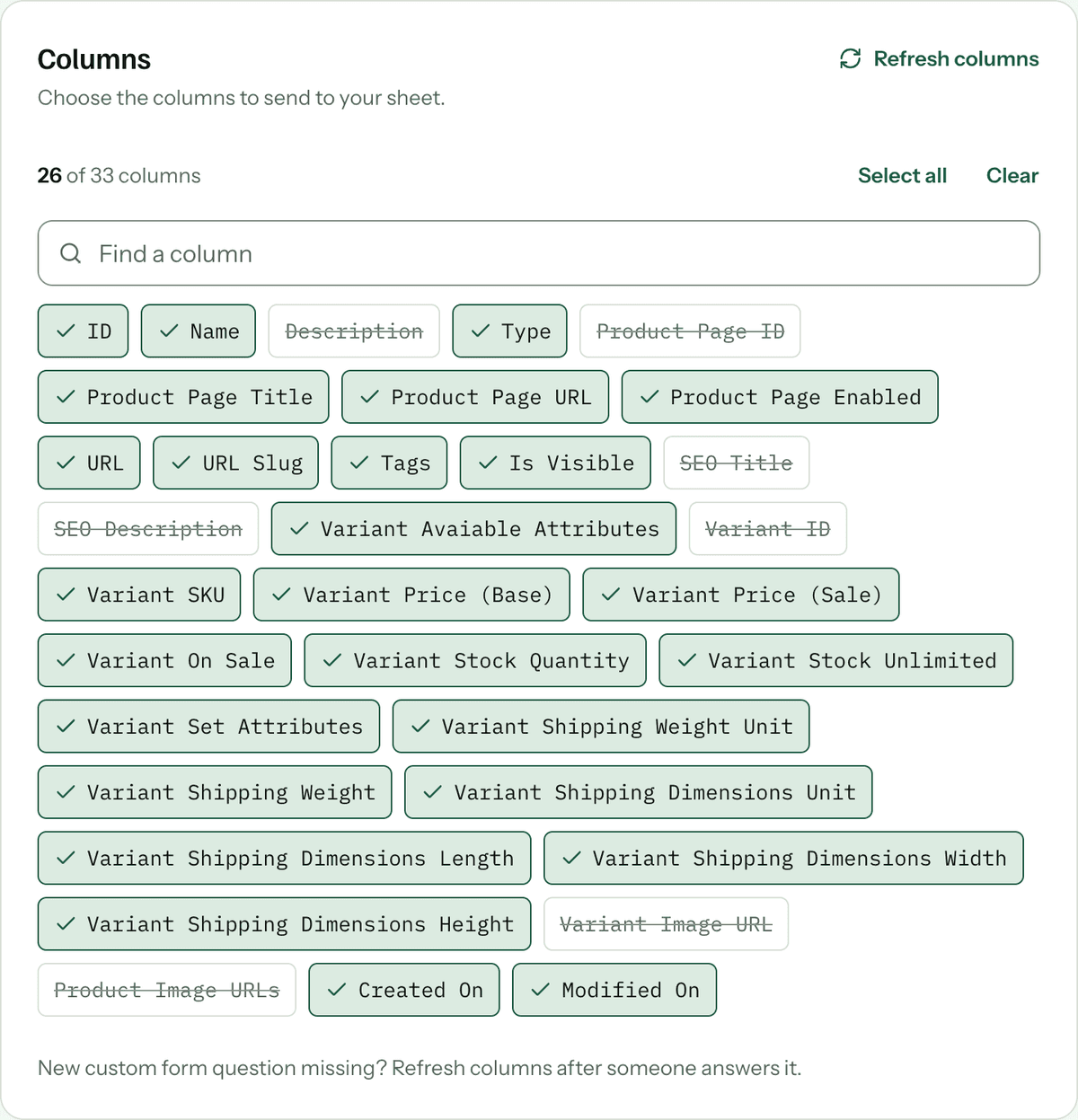Image resolution: width=1078 pixels, height=1120 pixels.
Task: Enable the SEO Description column
Action: point(148,529)
